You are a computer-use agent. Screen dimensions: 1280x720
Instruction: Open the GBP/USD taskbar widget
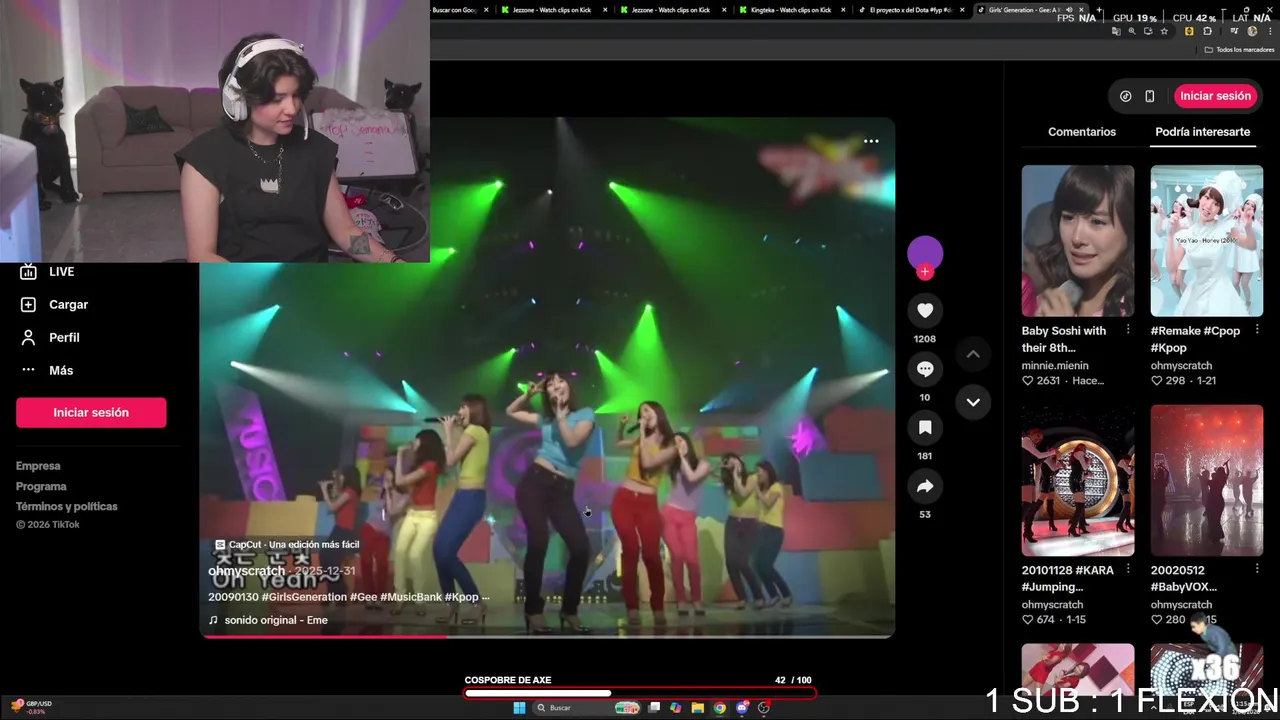pyautogui.click(x=32, y=707)
